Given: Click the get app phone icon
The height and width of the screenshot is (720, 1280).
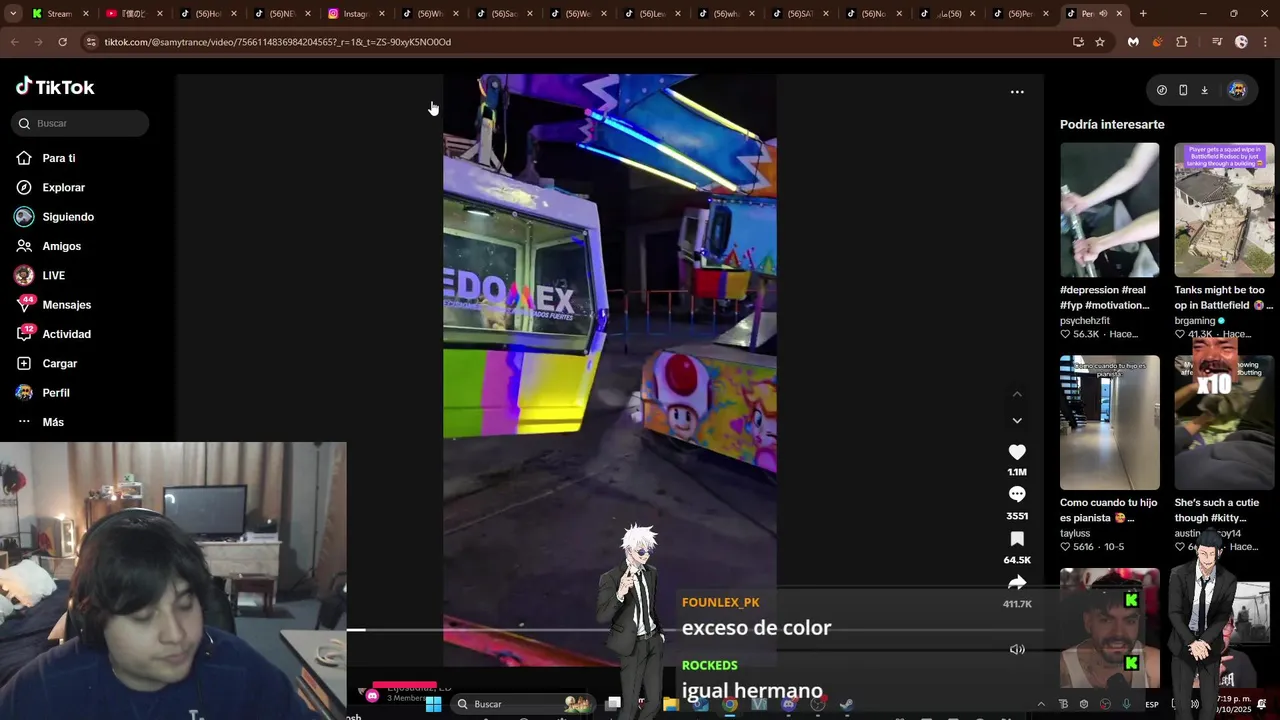Looking at the screenshot, I should click(x=1183, y=90).
